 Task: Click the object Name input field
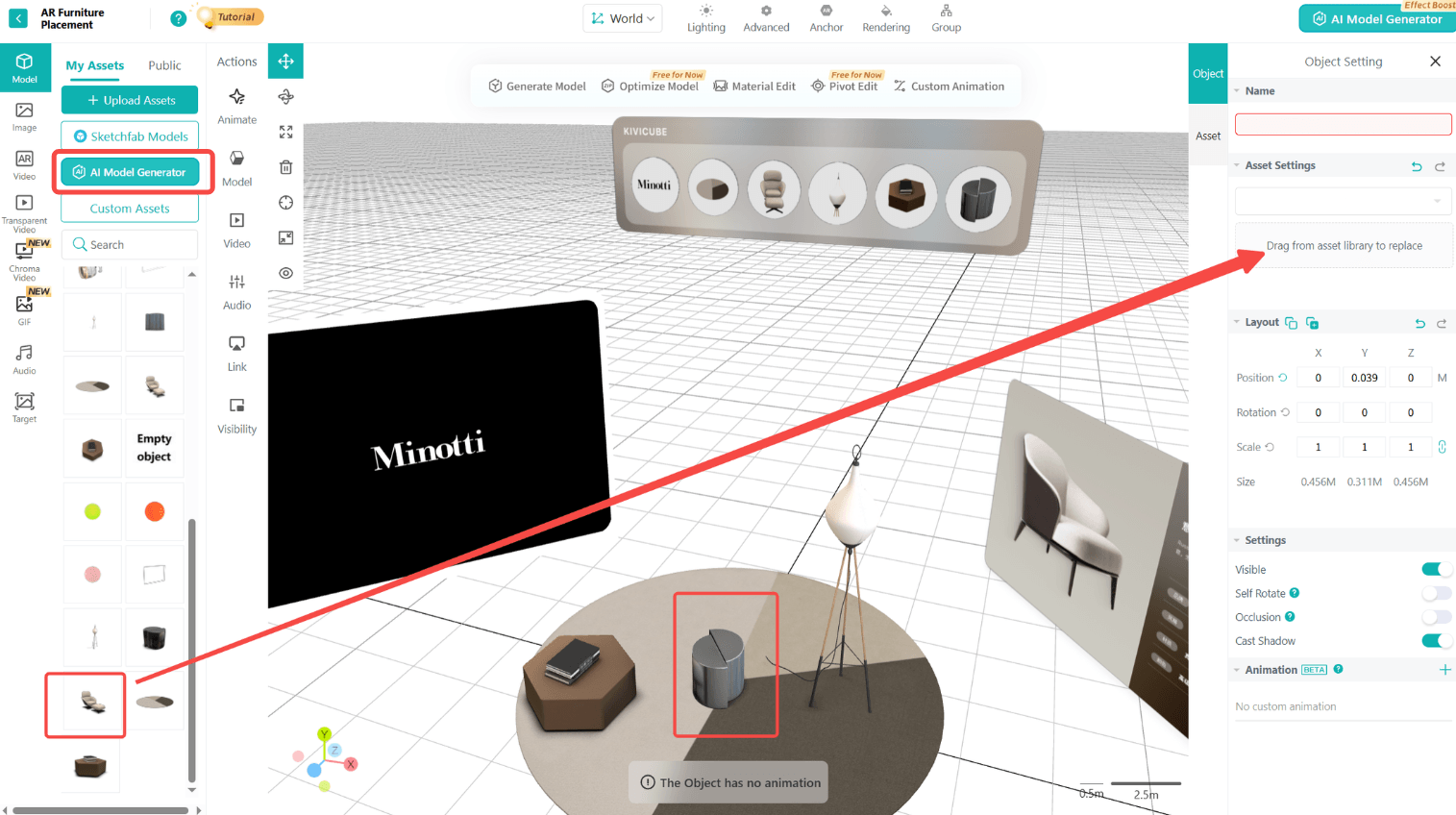tap(1343, 124)
